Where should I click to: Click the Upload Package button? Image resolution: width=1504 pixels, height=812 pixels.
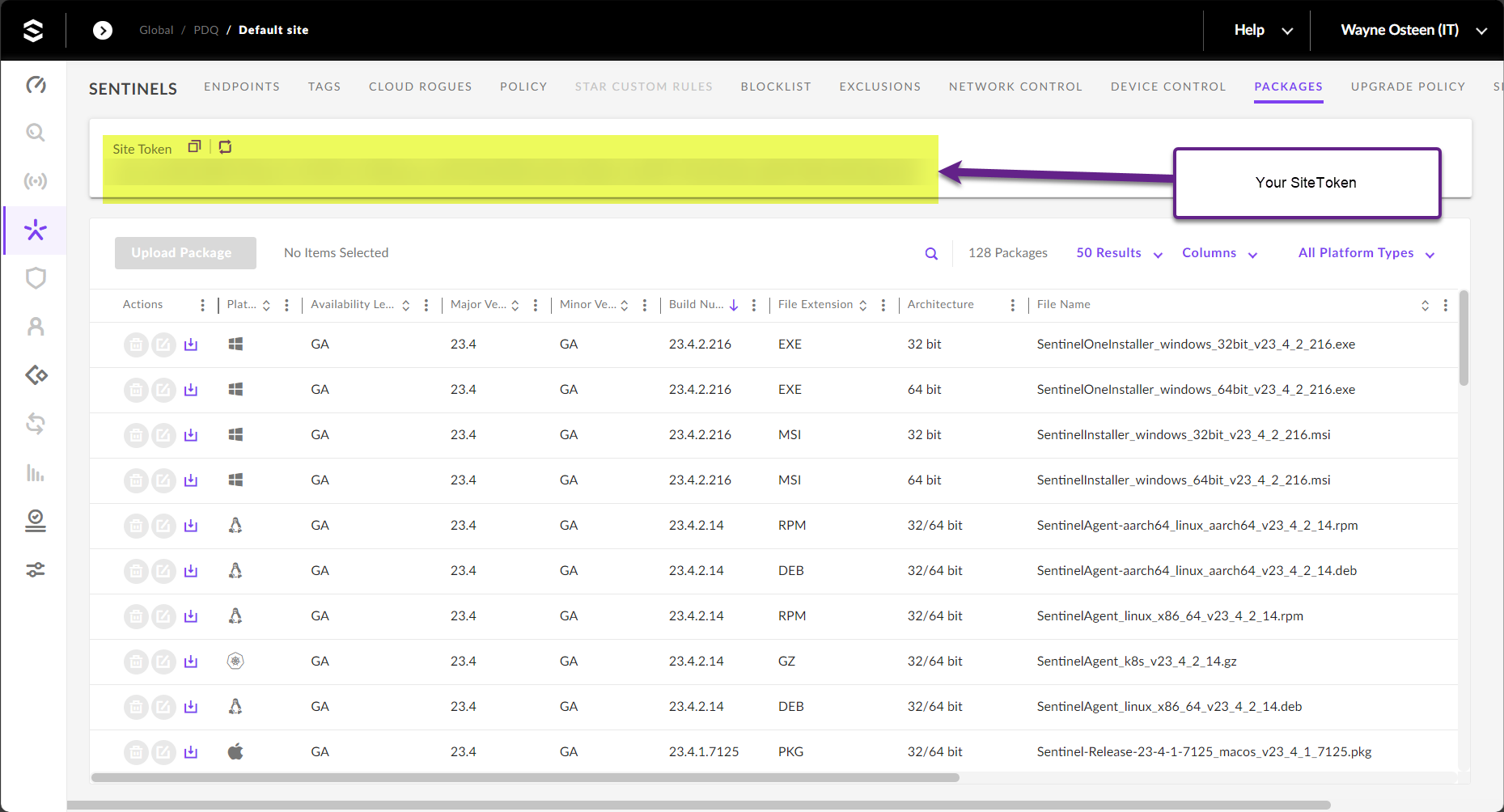click(185, 253)
